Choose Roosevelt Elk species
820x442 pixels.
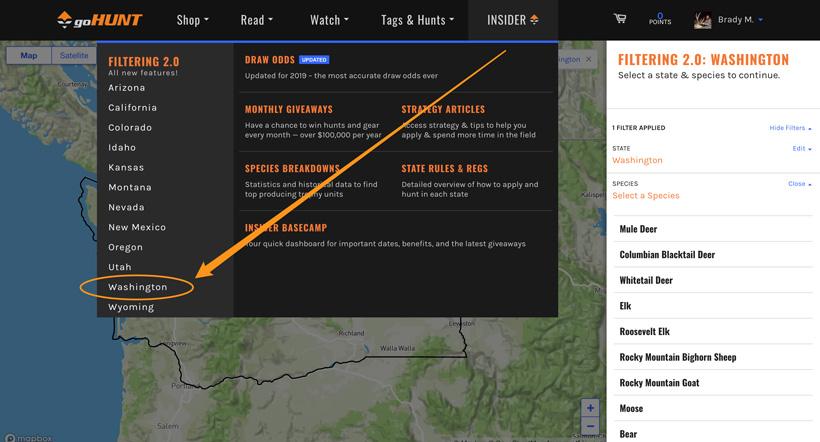coord(713,332)
